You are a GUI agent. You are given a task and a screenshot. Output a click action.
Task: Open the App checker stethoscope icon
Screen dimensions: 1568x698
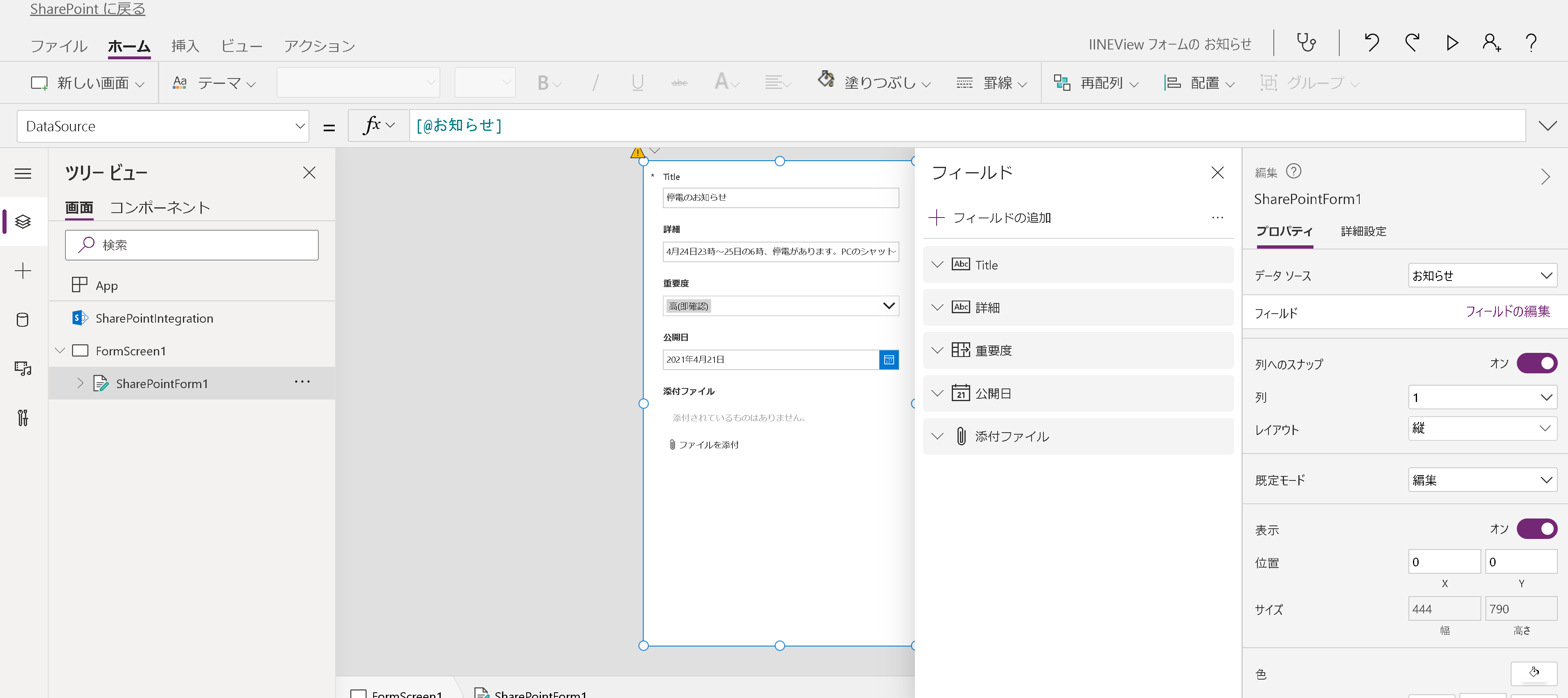pyautogui.click(x=1306, y=43)
